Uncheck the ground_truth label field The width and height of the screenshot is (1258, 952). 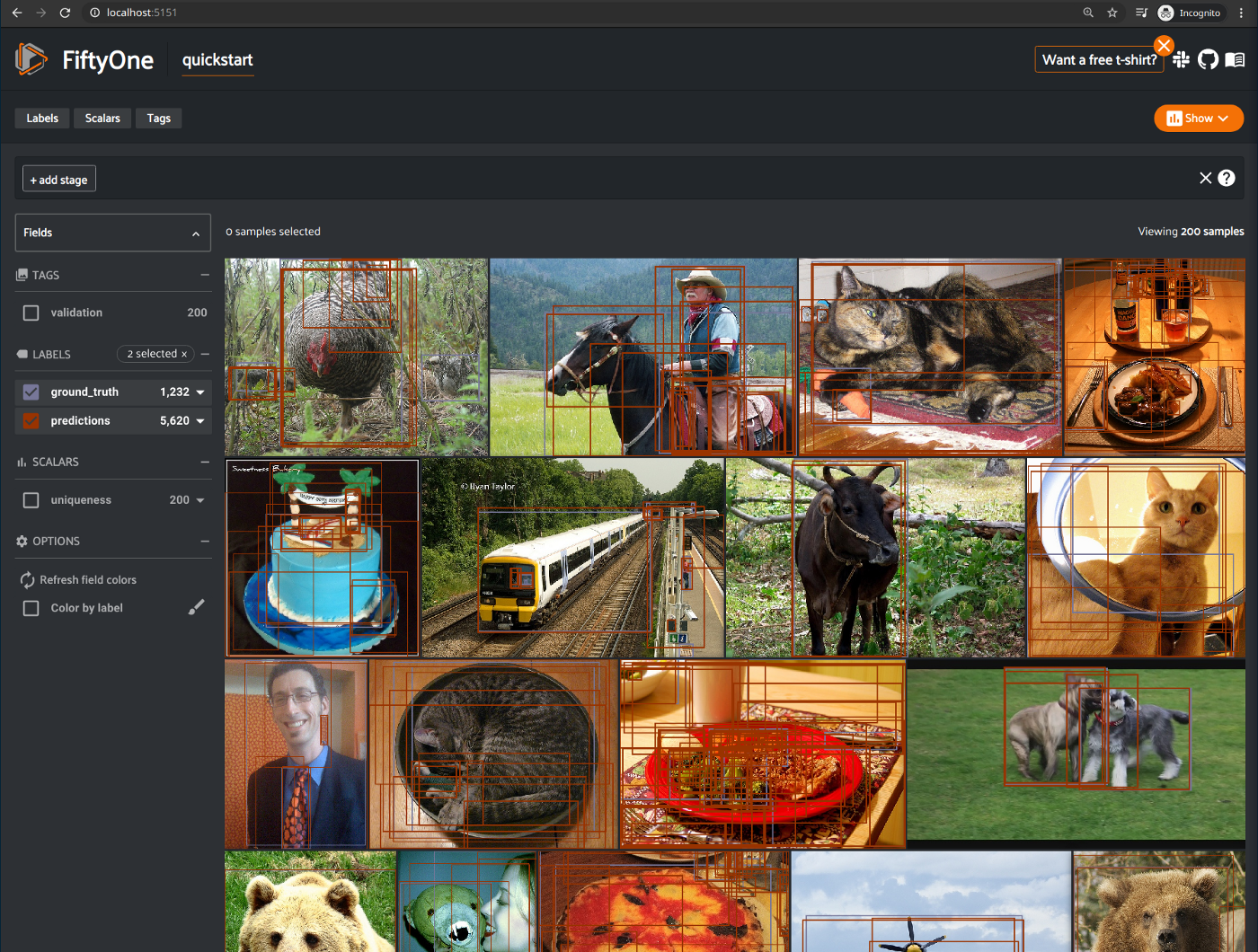[31, 392]
